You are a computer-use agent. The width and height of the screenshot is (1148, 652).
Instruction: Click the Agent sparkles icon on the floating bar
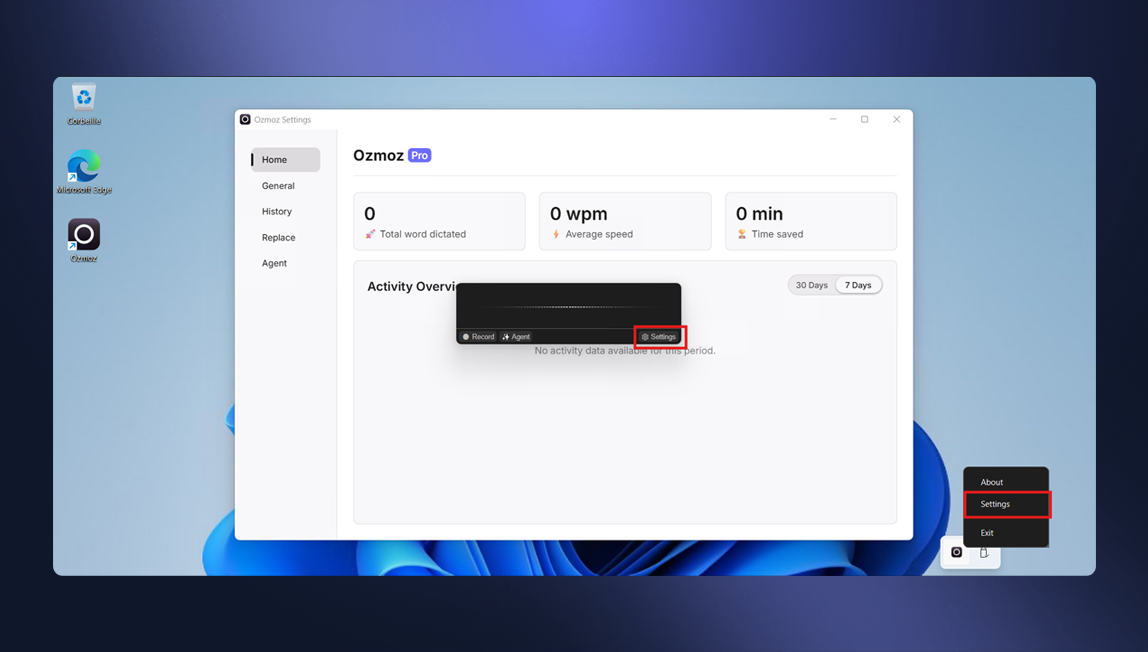pyautogui.click(x=505, y=336)
